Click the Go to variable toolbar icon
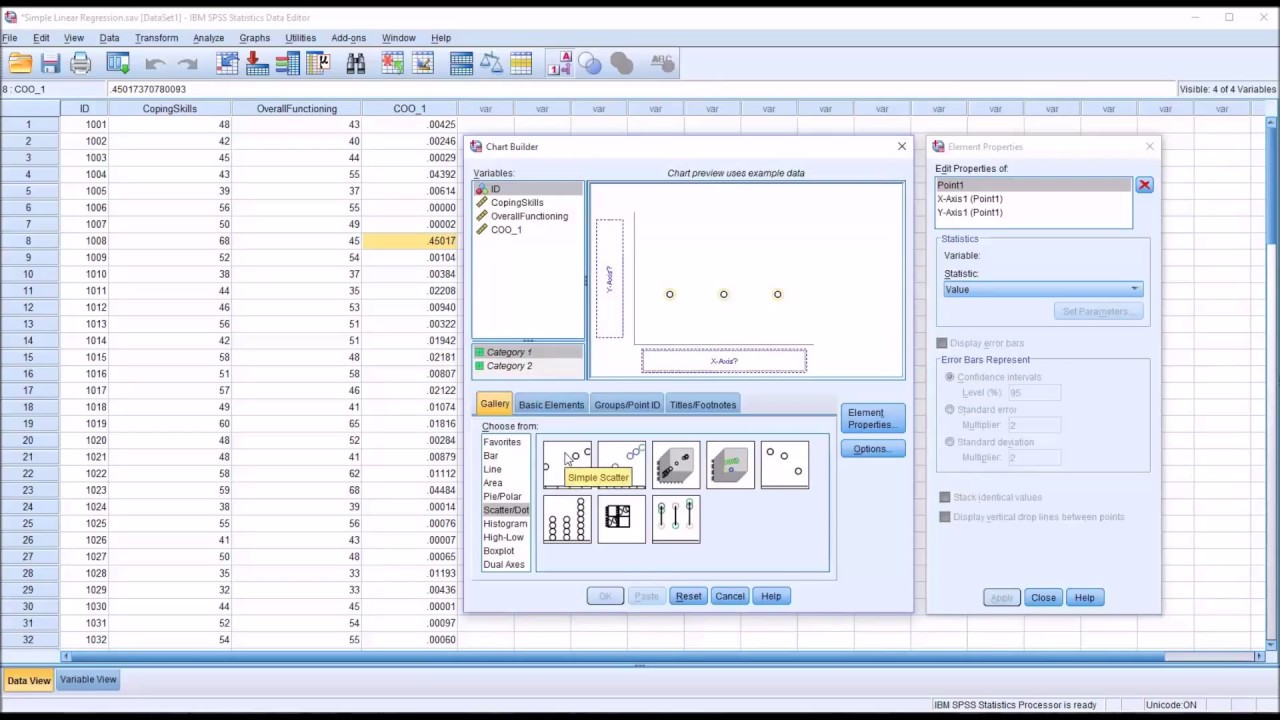The width and height of the screenshot is (1280, 720). pos(257,64)
